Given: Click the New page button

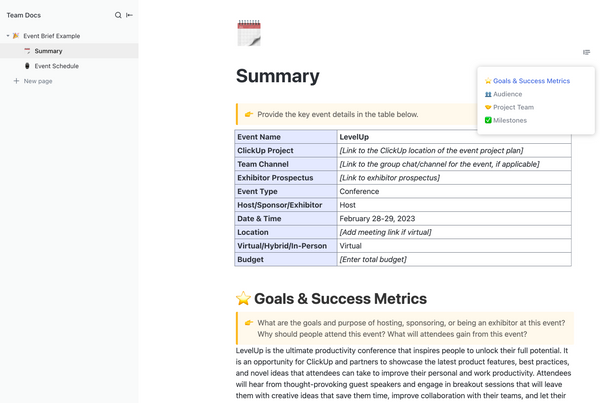Looking at the screenshot, I should 38,81.
